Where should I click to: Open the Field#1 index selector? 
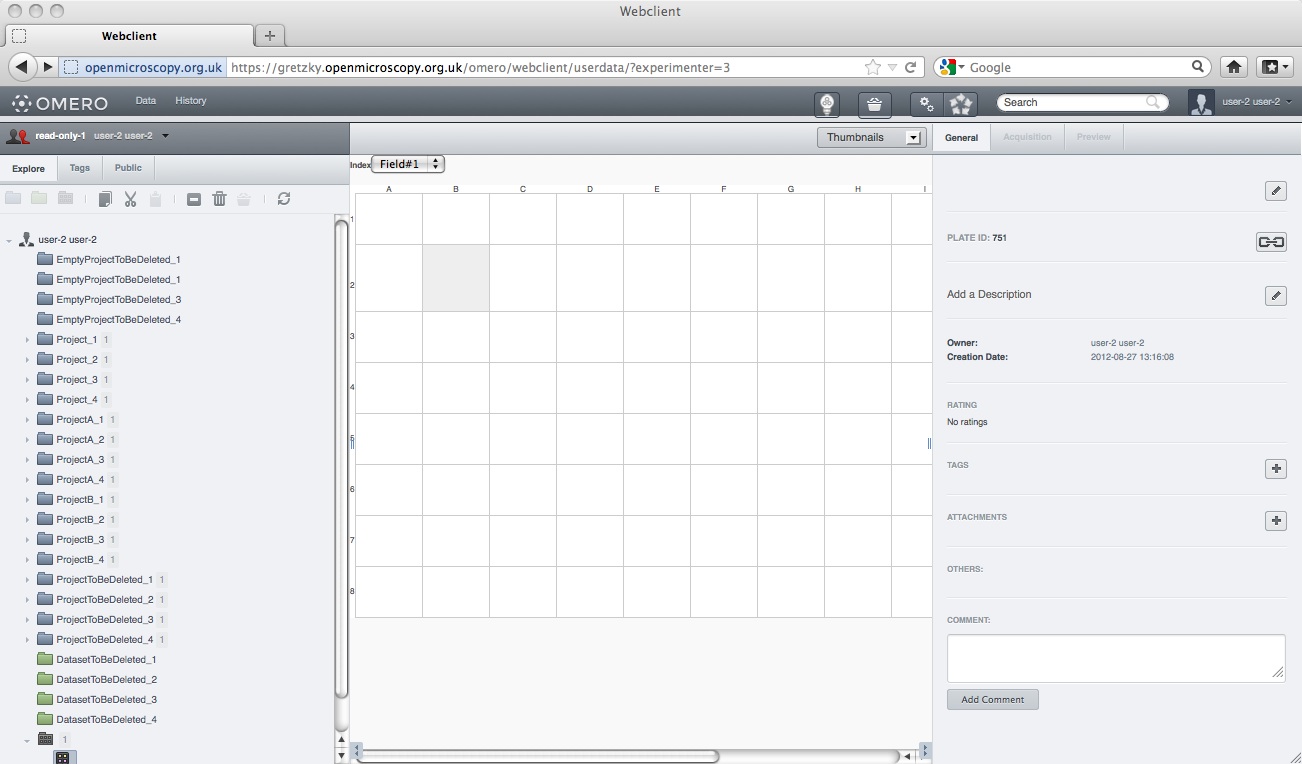(408, 164)
